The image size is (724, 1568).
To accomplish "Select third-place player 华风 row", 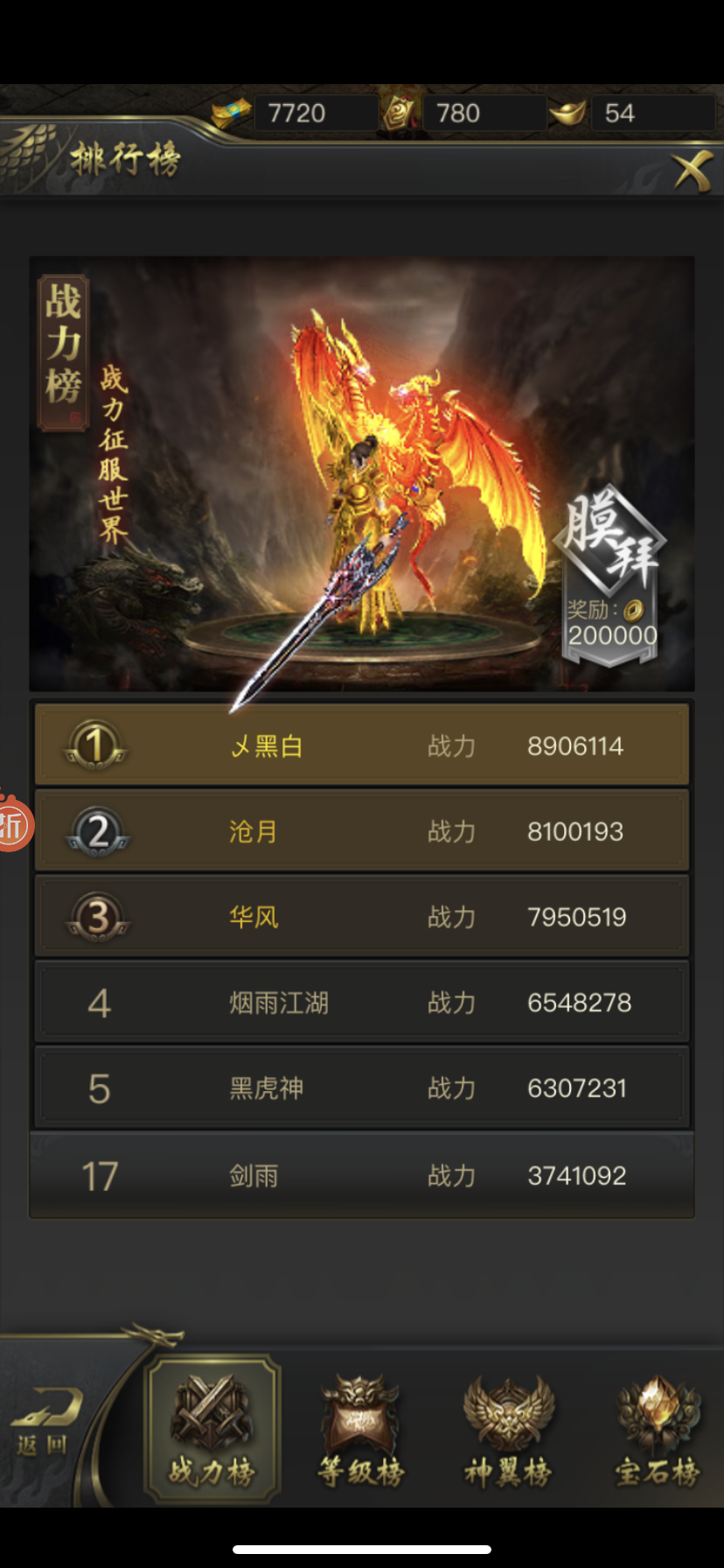I will click(362, 916).
